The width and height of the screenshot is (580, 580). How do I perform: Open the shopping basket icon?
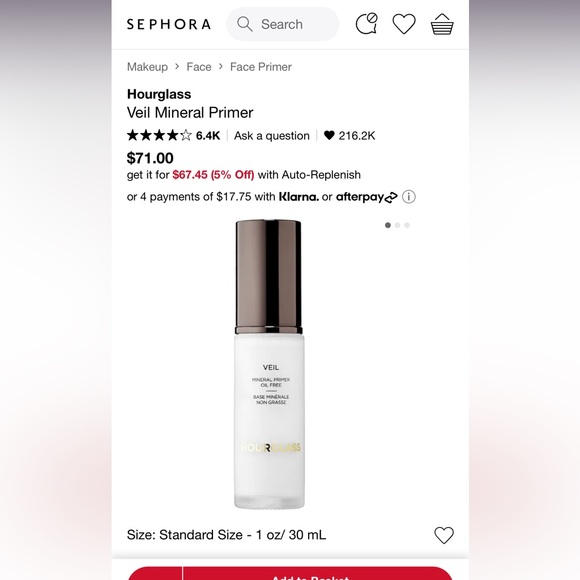[x=442, y=24]
